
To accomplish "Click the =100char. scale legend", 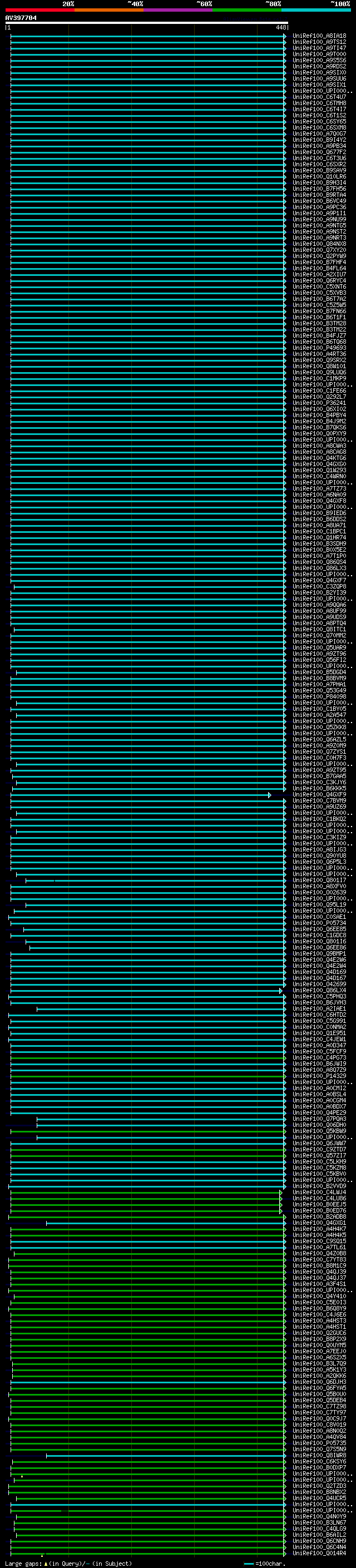I will pos(264,1564).
